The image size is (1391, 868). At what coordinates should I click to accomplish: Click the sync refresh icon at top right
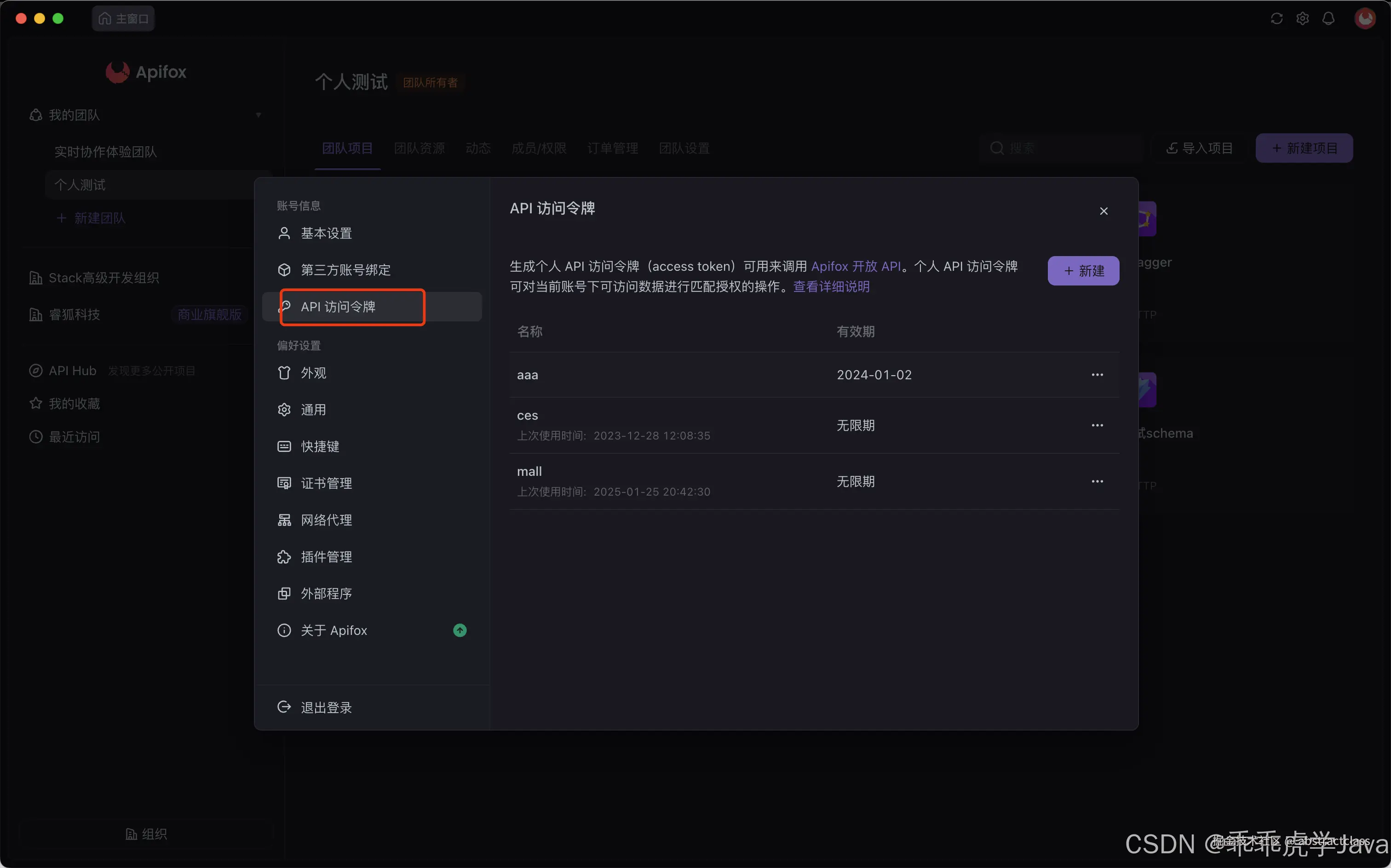[x=1277, y=18]
